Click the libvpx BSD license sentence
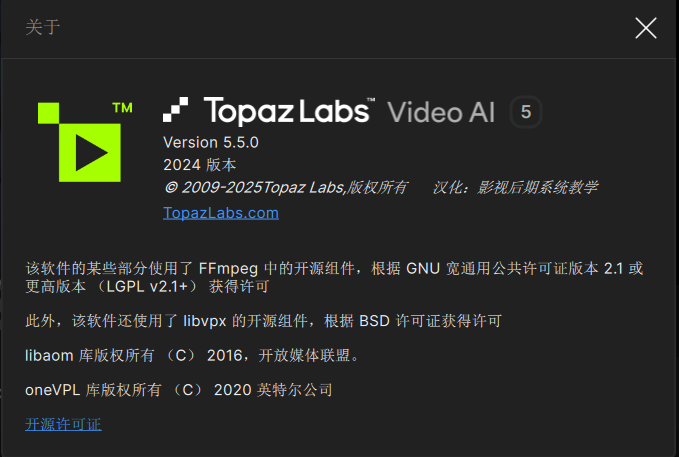 click(x=263, y=321)
